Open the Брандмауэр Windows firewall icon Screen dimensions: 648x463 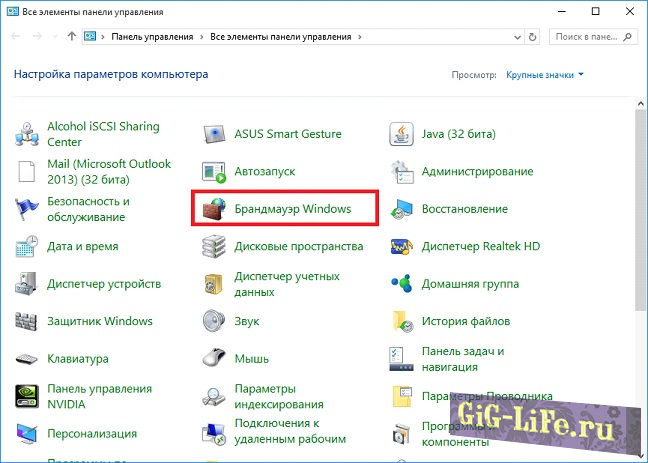(x=215, y=209)
